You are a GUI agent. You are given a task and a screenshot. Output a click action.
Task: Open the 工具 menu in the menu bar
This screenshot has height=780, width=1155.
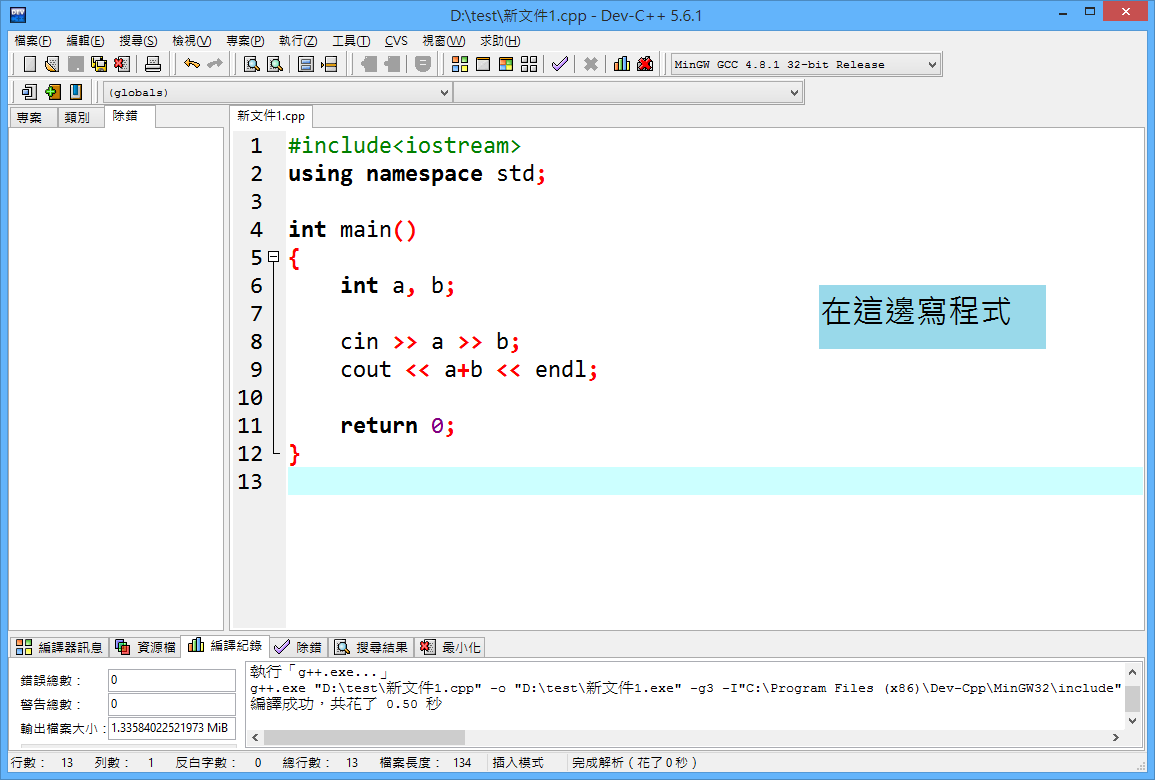pos(350,41)
